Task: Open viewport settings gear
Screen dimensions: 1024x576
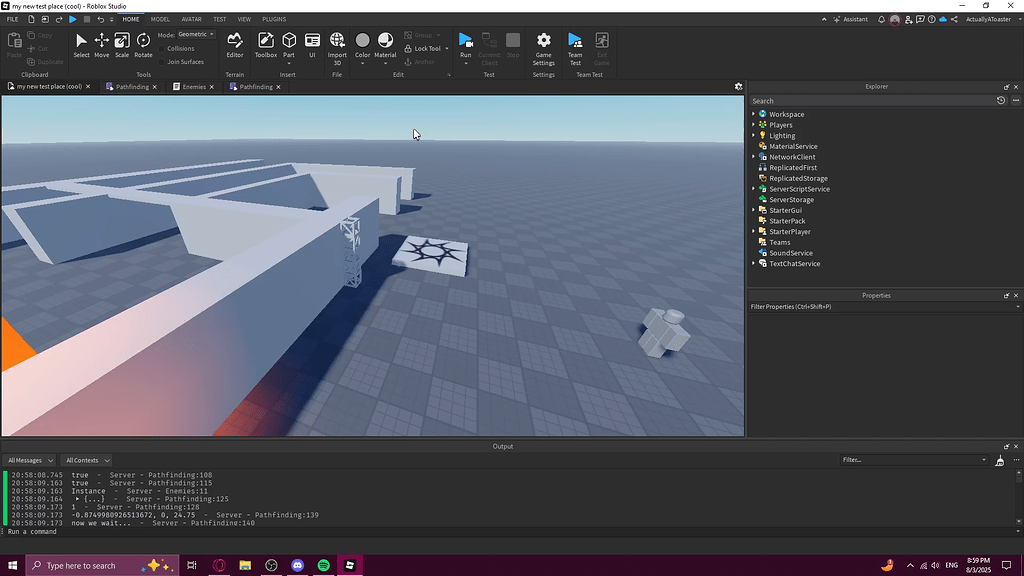Action: tap(739, 86)
